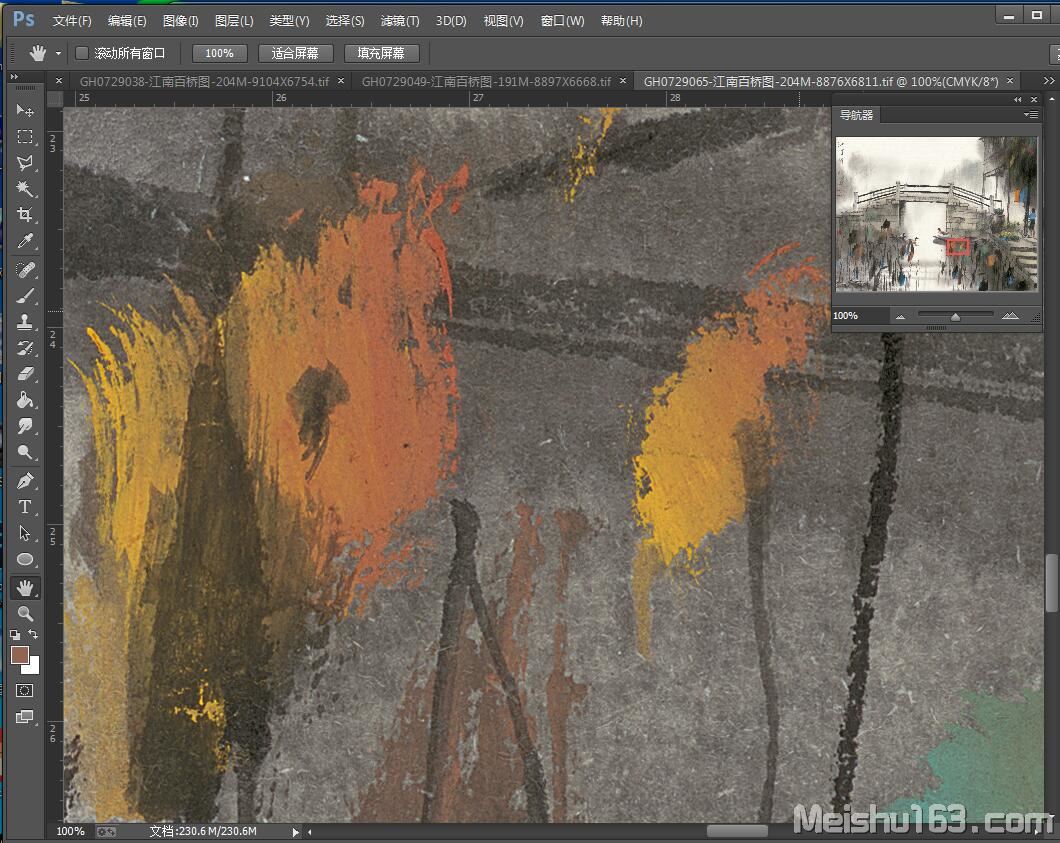Image resolution: width=1060 pixels, height=843 pixels.
Task: Select the Path Selection tool
Action: (x=25, y=533)
